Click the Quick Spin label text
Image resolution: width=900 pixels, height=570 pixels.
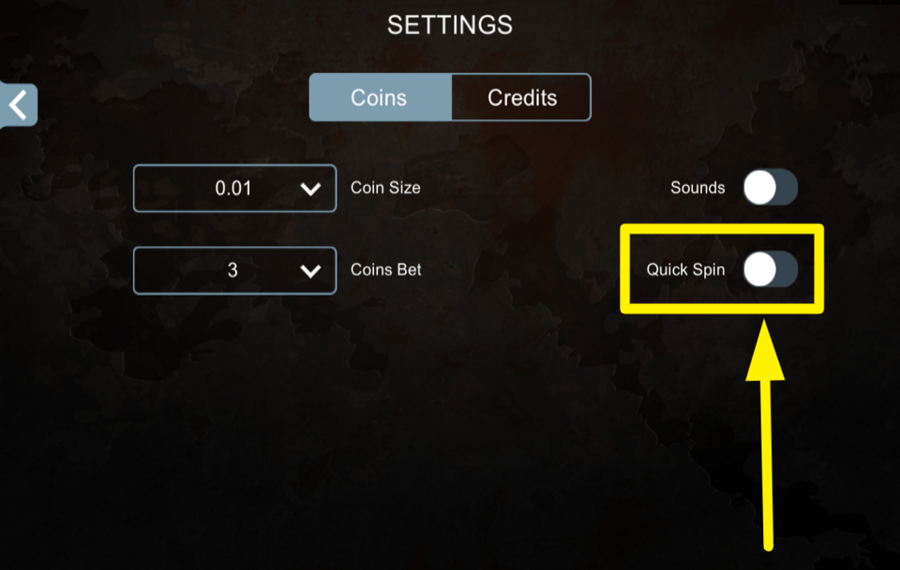click(685, 270)
